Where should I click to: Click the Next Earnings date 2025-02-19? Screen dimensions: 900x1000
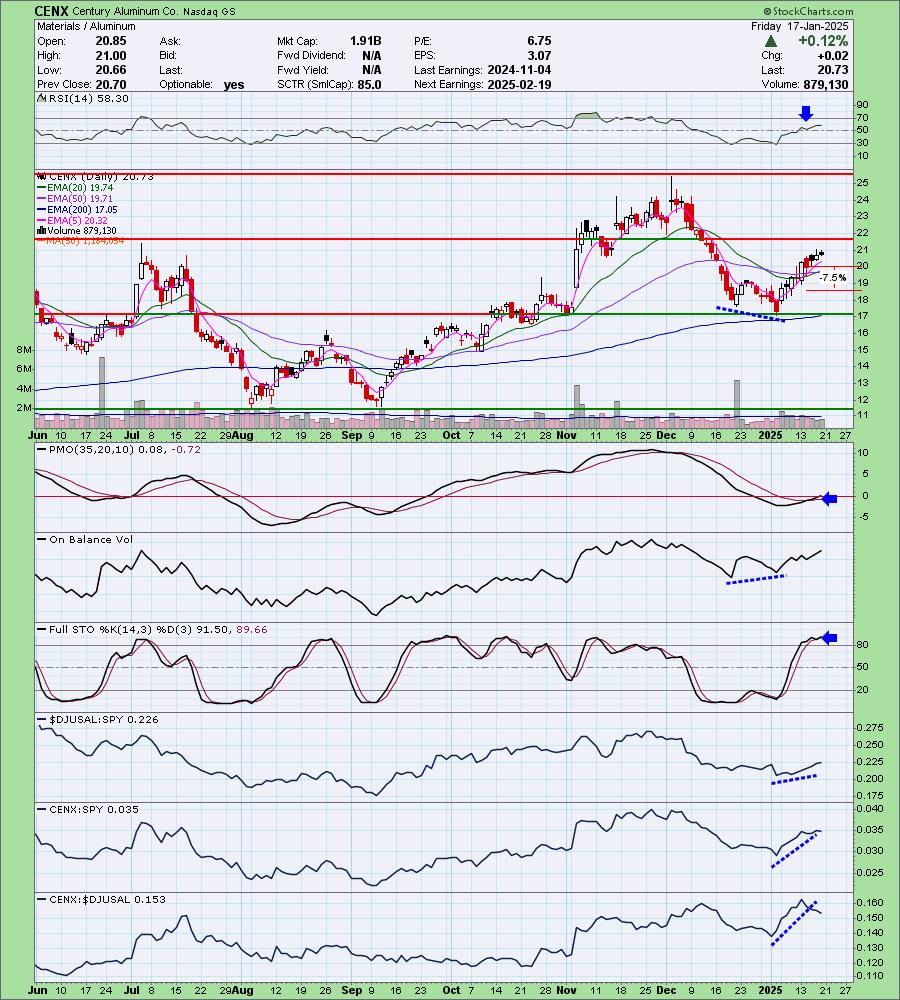point(519,85)
